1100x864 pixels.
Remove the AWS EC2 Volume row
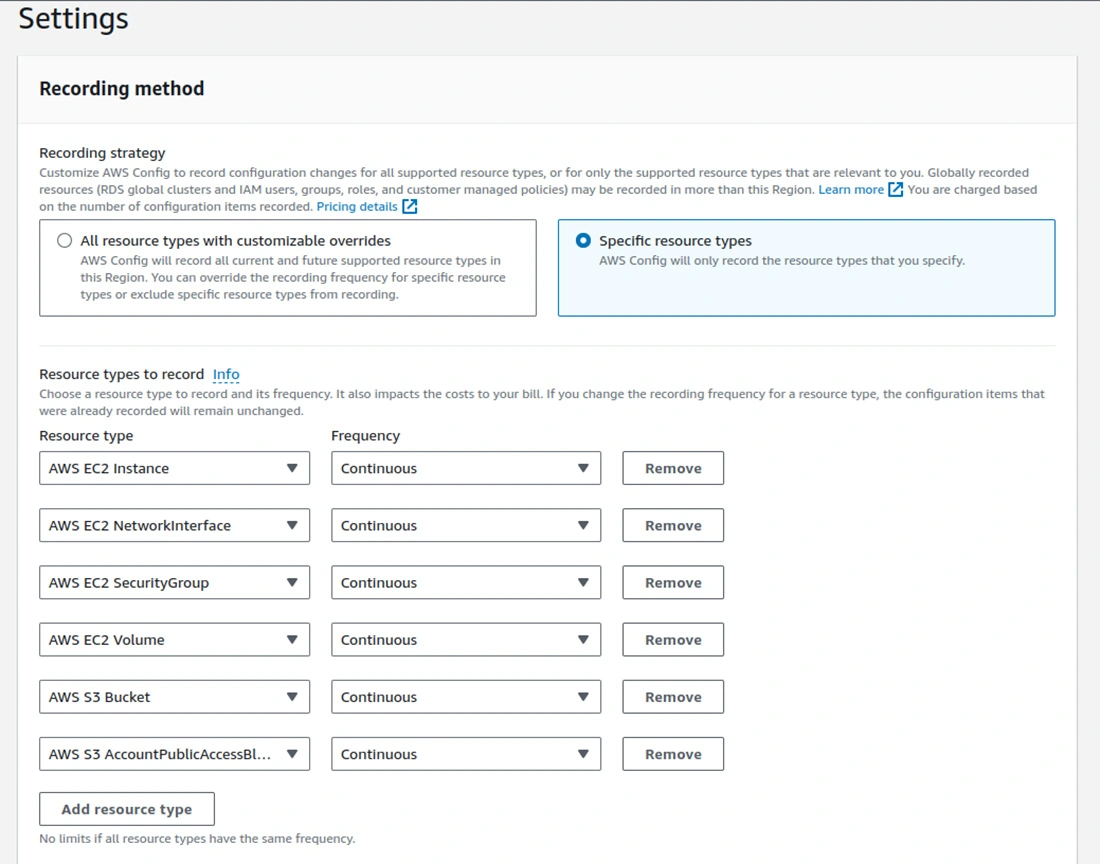tap(673, 640)
